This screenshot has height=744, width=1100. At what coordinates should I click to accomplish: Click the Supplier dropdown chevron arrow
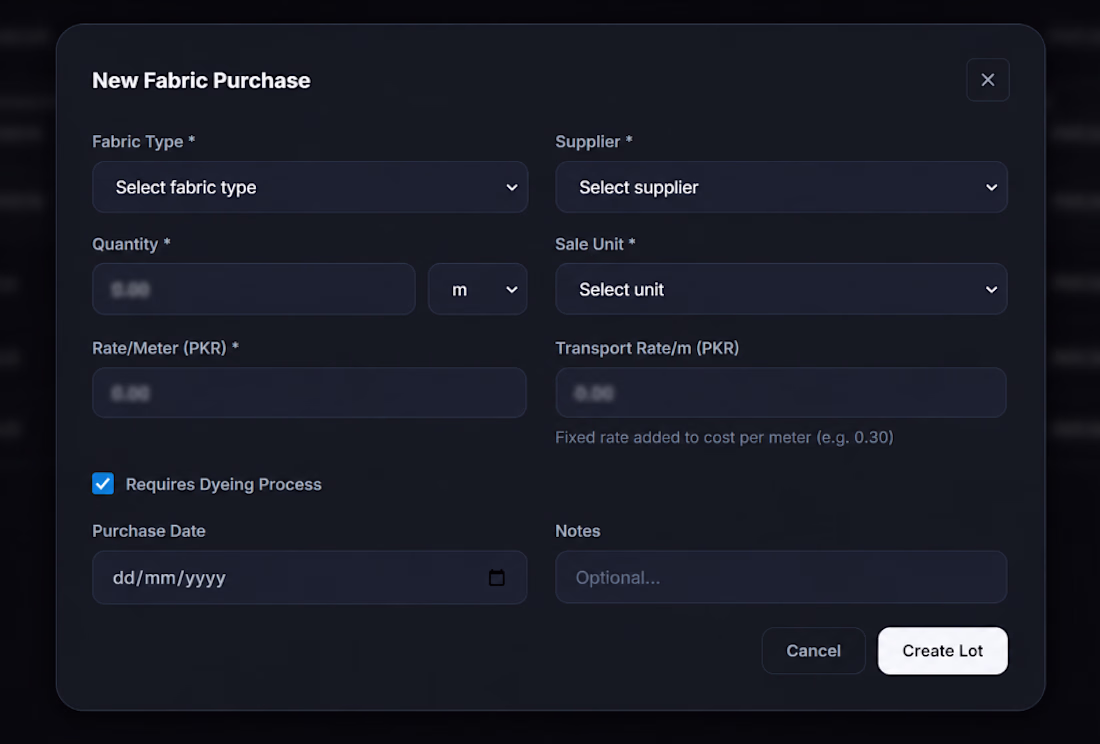pyautogui.click(x=991, y=187)
